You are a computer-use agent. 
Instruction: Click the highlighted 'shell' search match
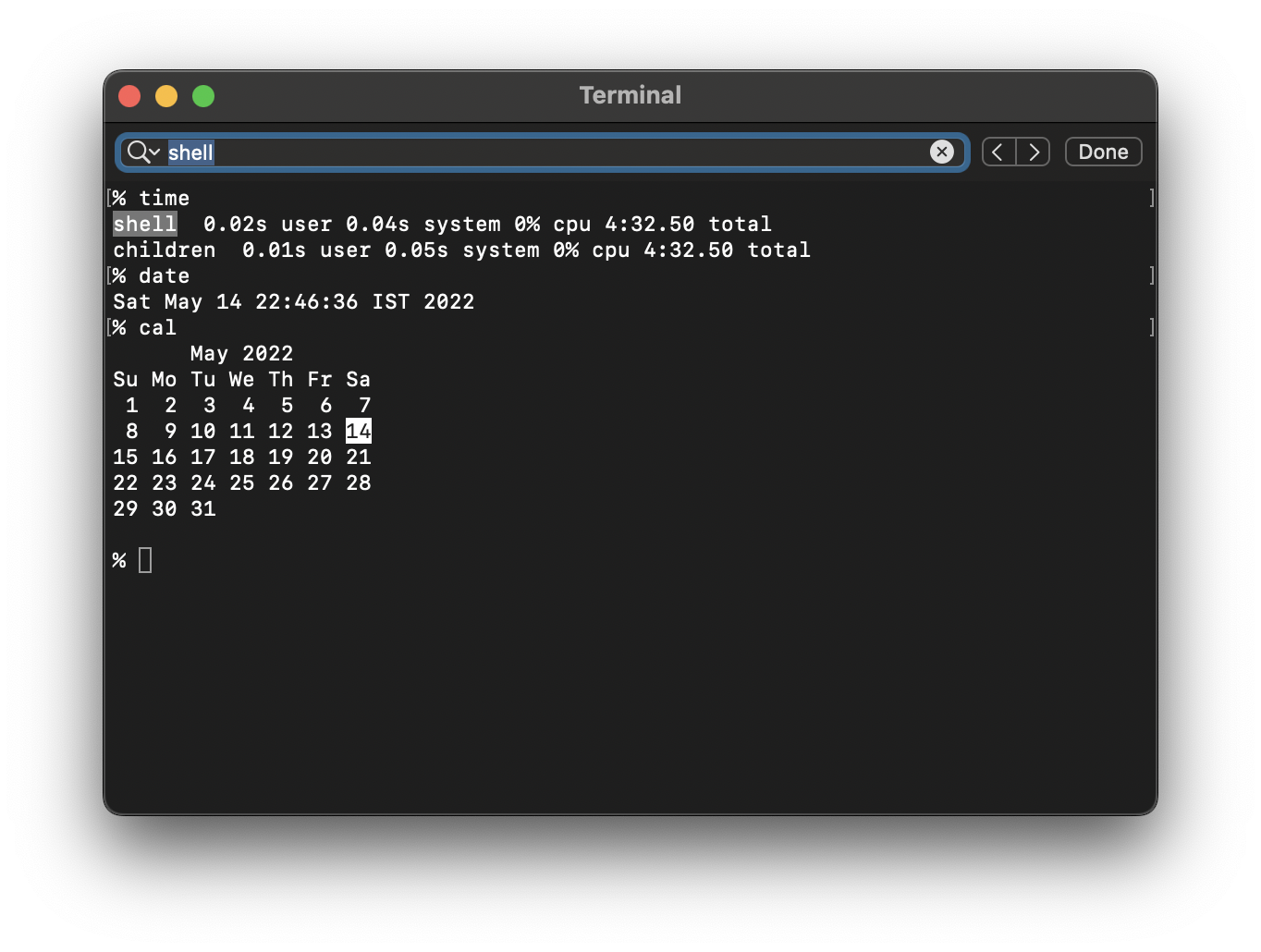click(144, 224)
